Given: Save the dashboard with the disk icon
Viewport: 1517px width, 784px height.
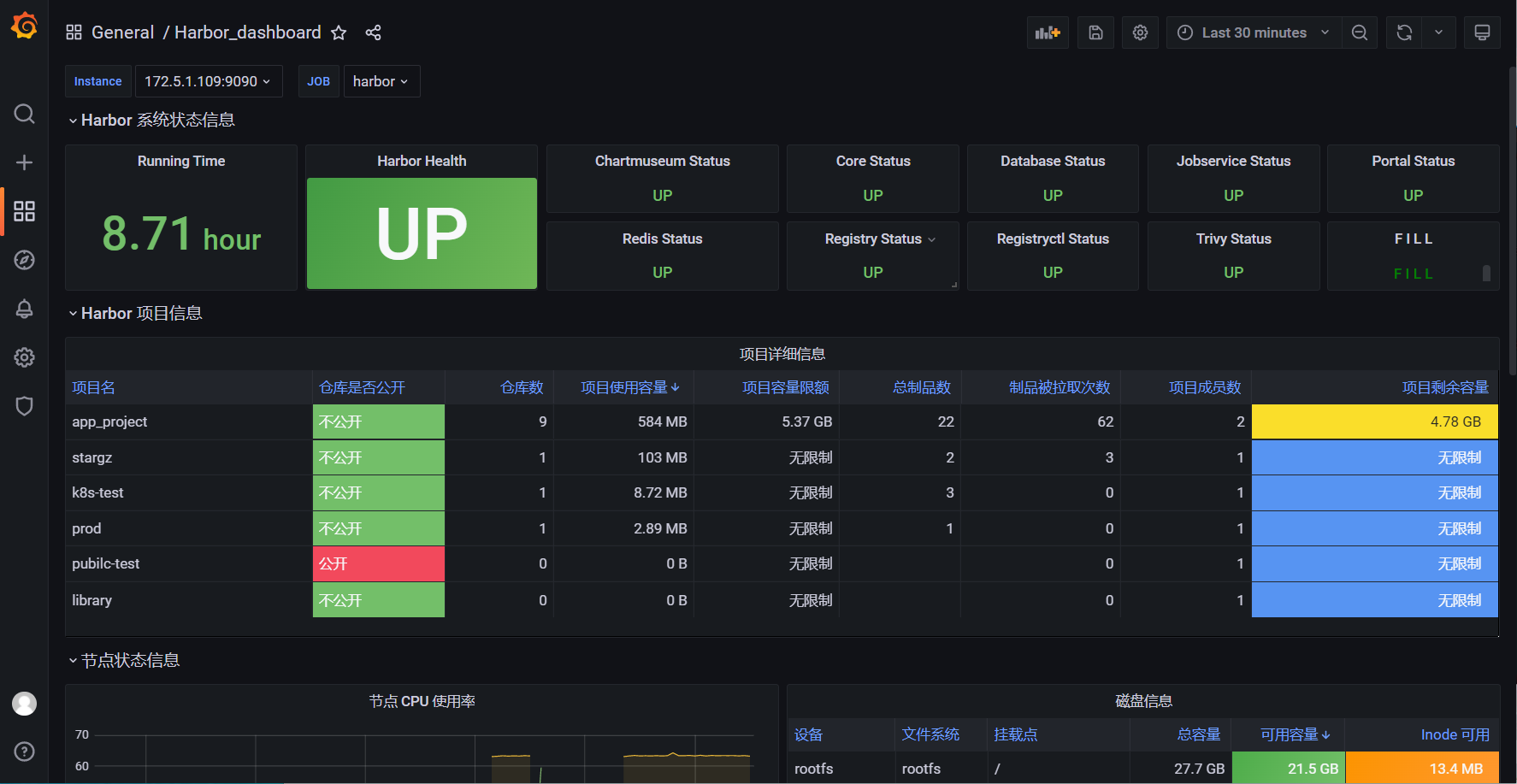Looking at the screenshot, I should point(1095,32).
